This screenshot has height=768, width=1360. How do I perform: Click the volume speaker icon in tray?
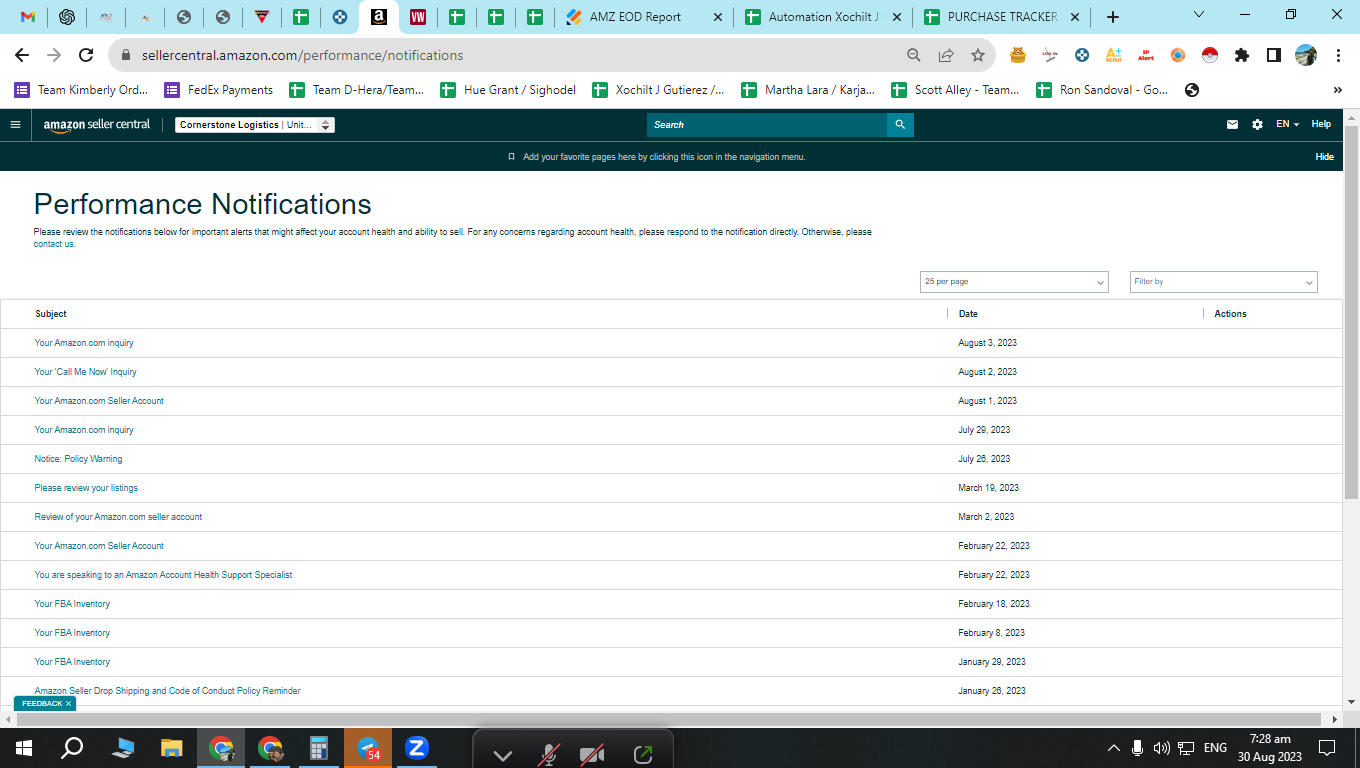coord(1161,748)
